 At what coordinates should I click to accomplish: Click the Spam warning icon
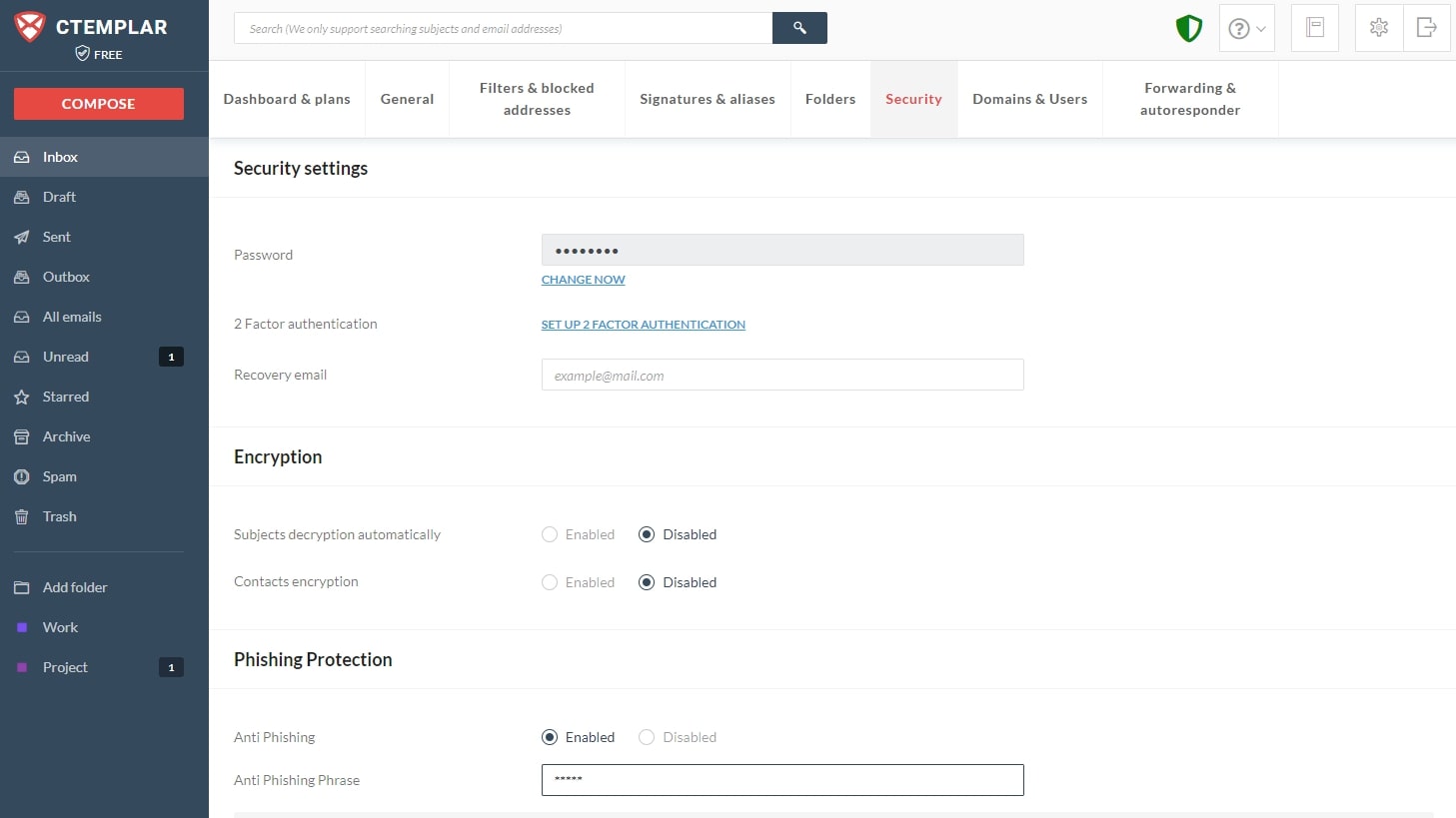click(x=22, y=476)
